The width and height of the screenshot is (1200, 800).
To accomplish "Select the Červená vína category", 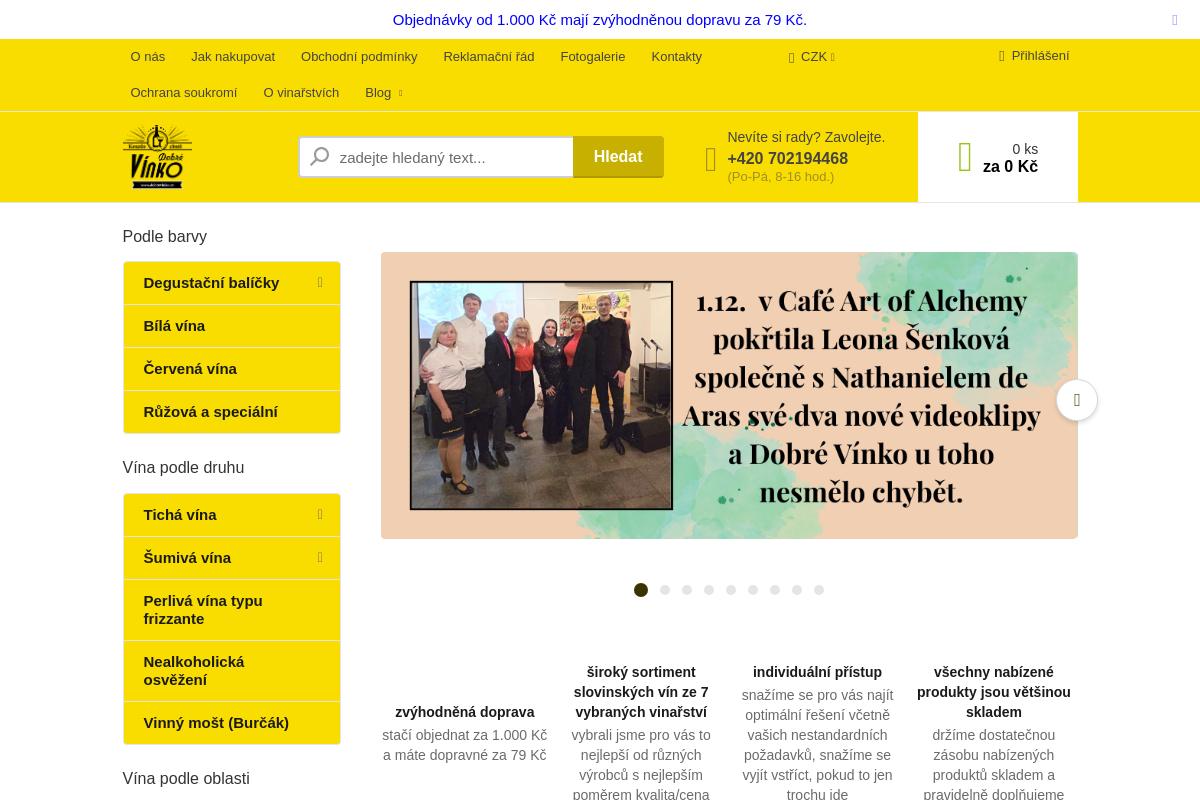I will pyautogui.click(x=232, y=369).
